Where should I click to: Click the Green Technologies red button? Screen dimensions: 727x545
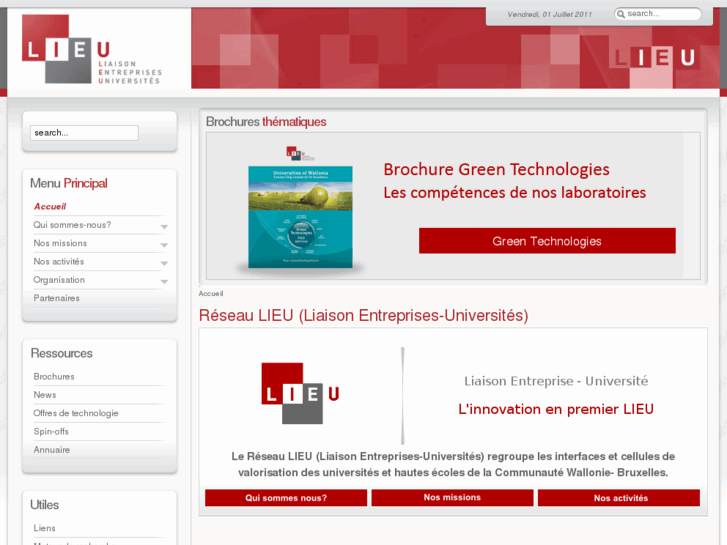pyautogui.click(x=547, y=241)
